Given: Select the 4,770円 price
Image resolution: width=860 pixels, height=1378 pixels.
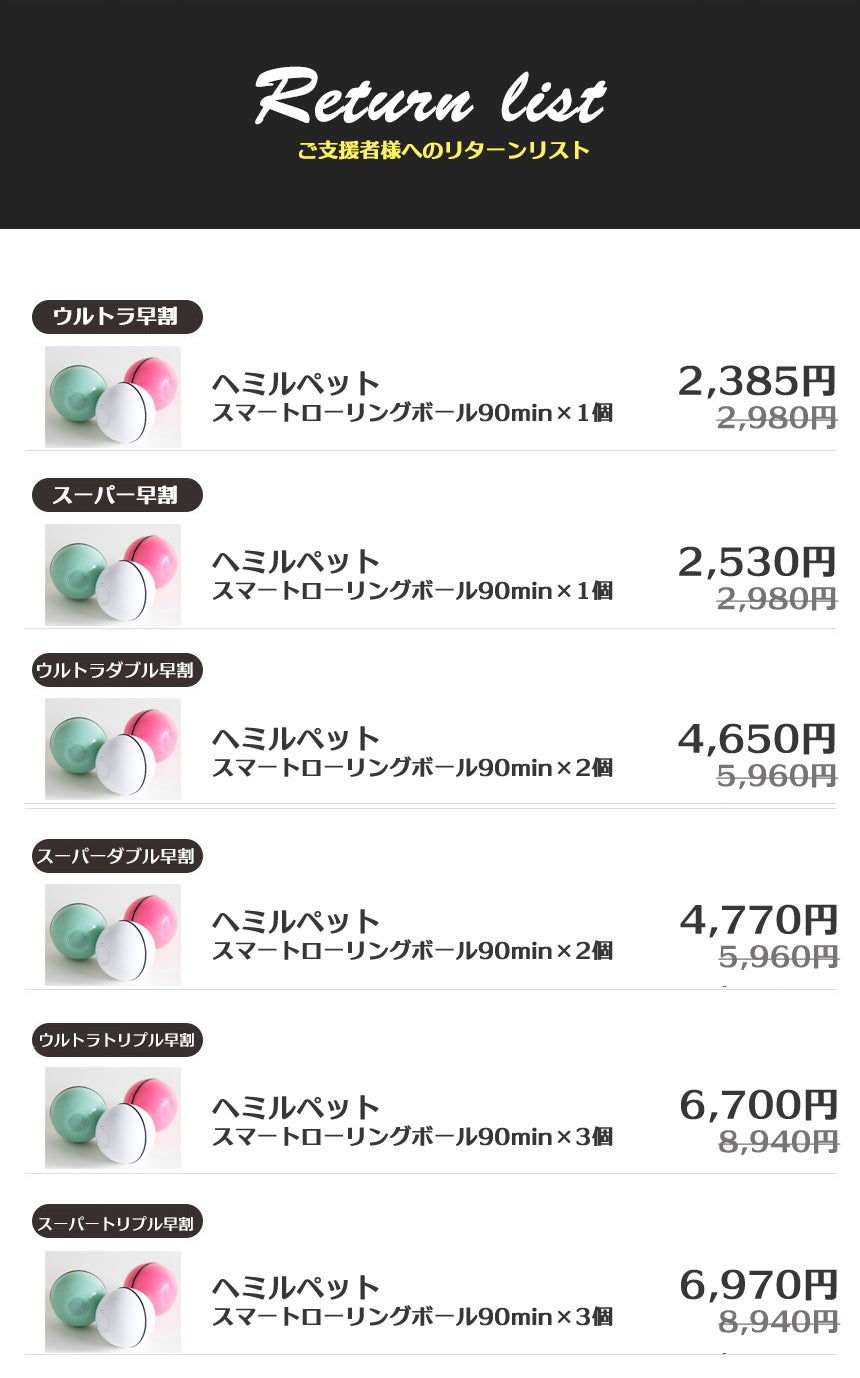Looking at the screenshot, I should pos(758,919).
